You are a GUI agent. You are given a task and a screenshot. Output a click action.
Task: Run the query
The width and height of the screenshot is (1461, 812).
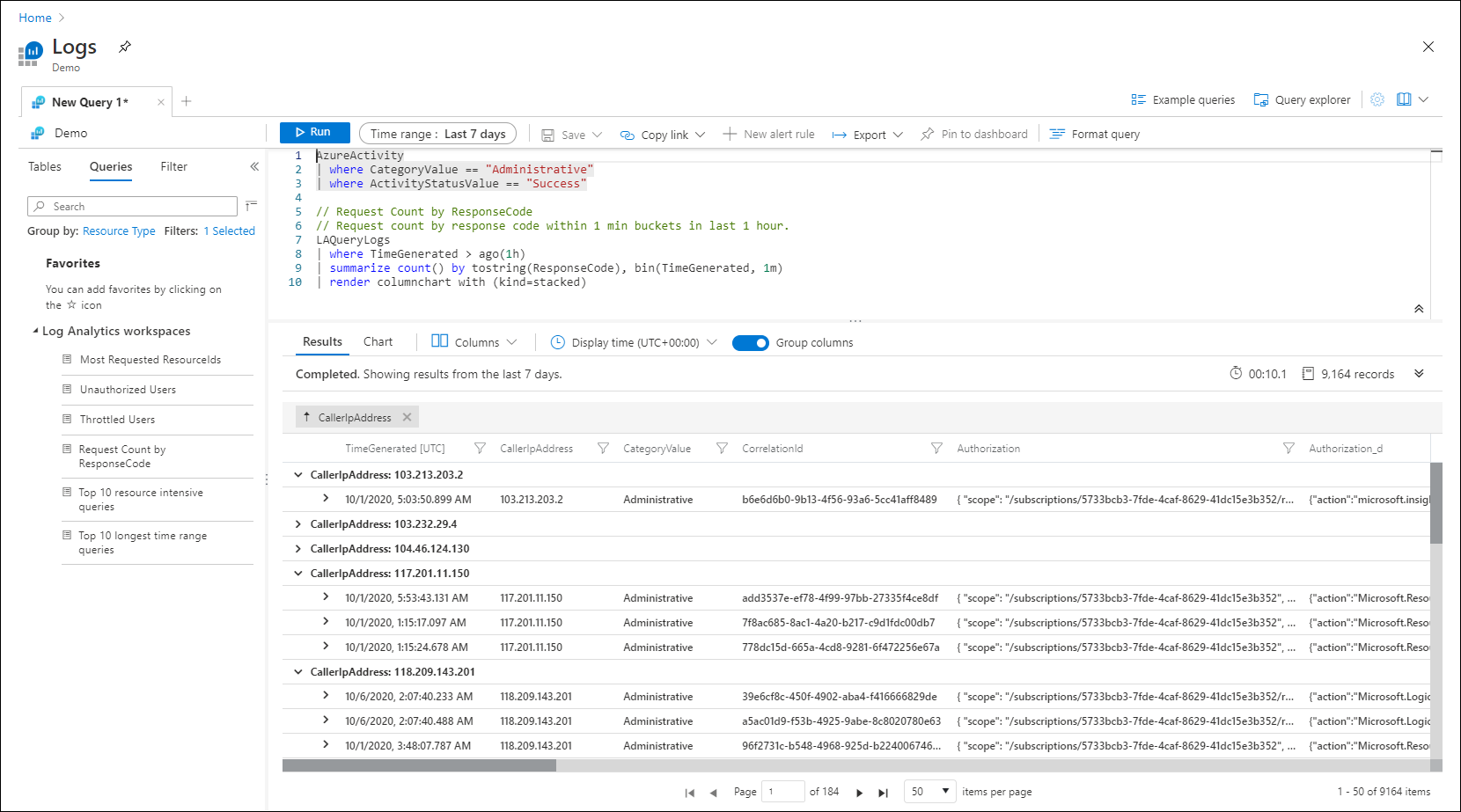[314, 132]
